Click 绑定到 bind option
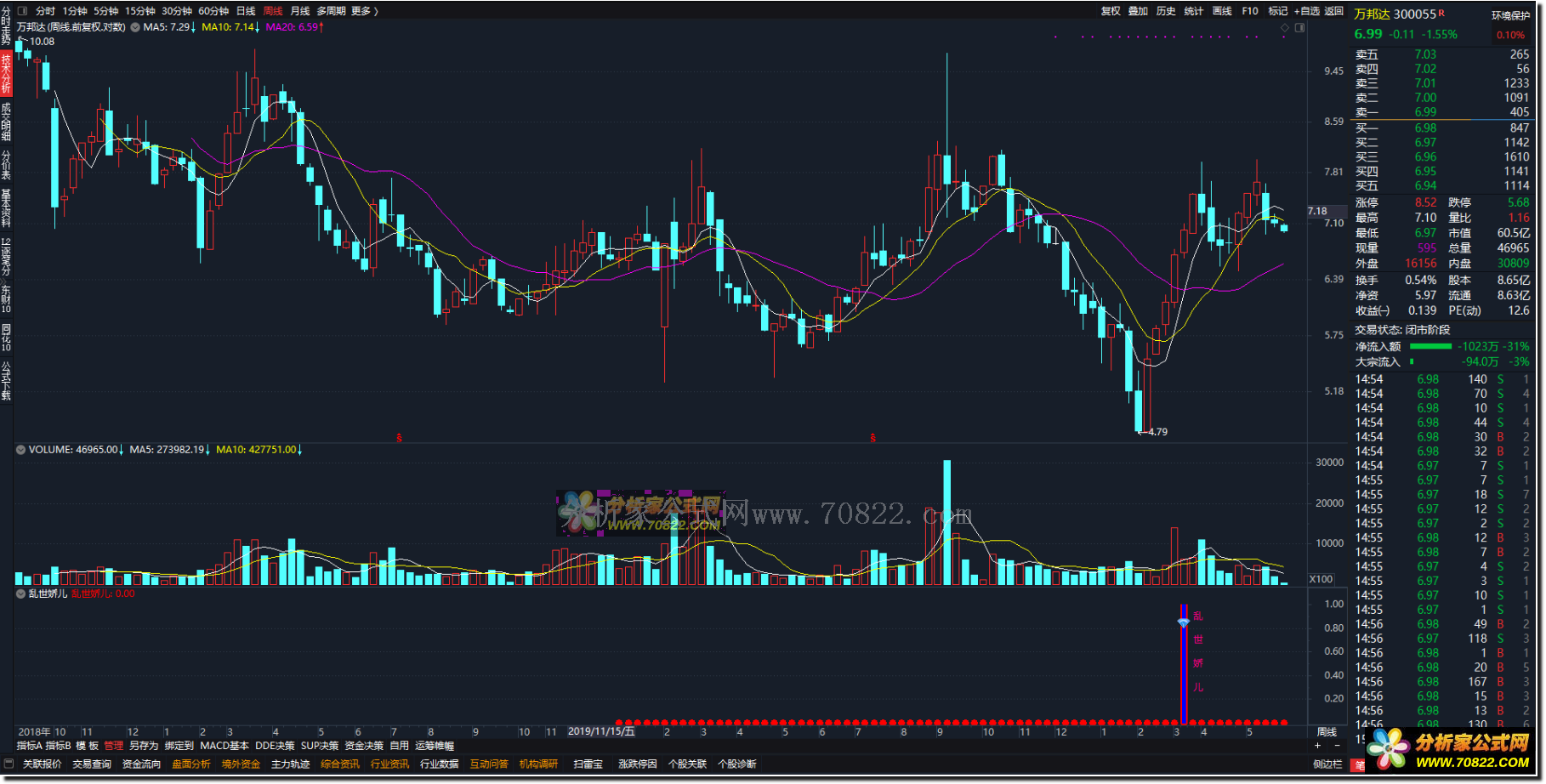Viewport: 1546px width, 784px height. point(179,746)
